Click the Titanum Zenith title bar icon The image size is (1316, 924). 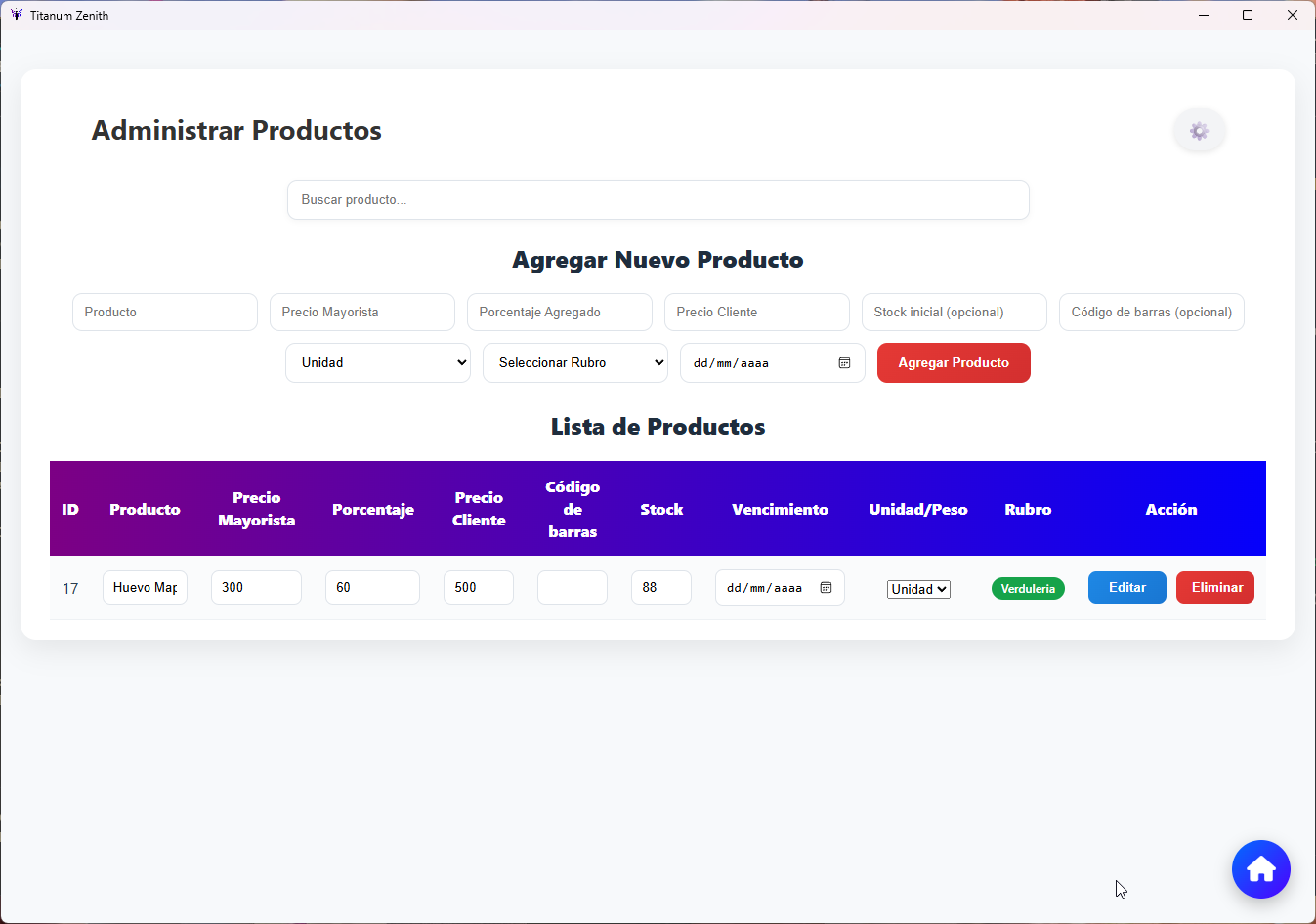18,15
